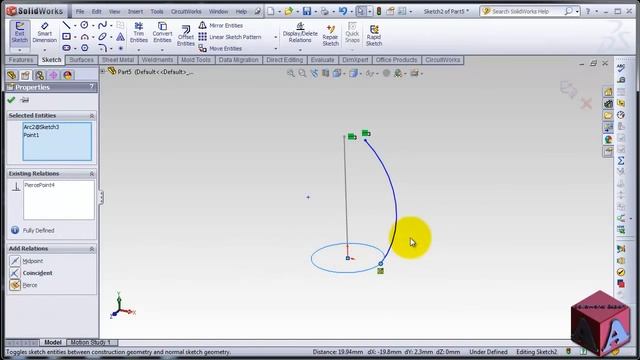Screen dimensions: 640x360
Task: Open the Appearances task pane tab
Action: coord(608,140)
